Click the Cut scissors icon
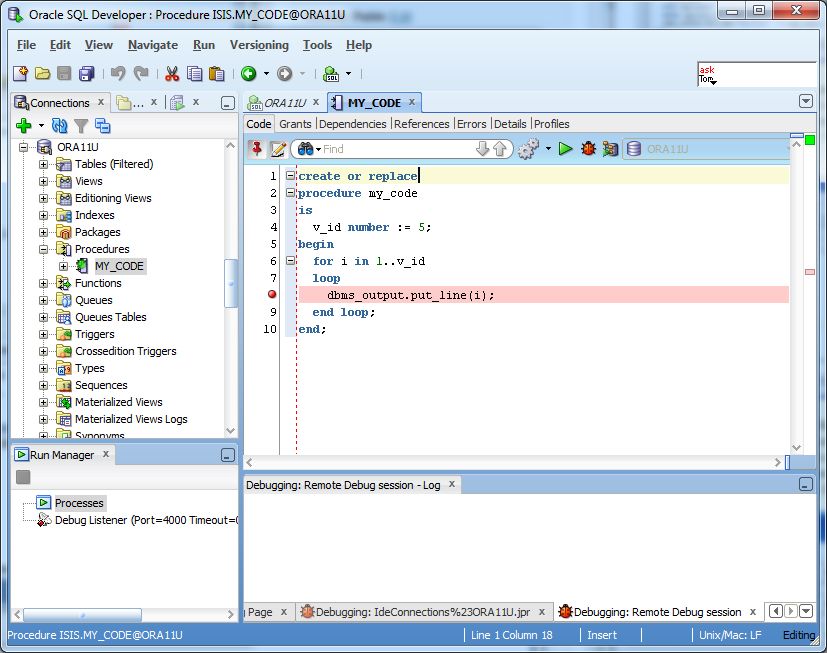 click(x=172, y=74)
